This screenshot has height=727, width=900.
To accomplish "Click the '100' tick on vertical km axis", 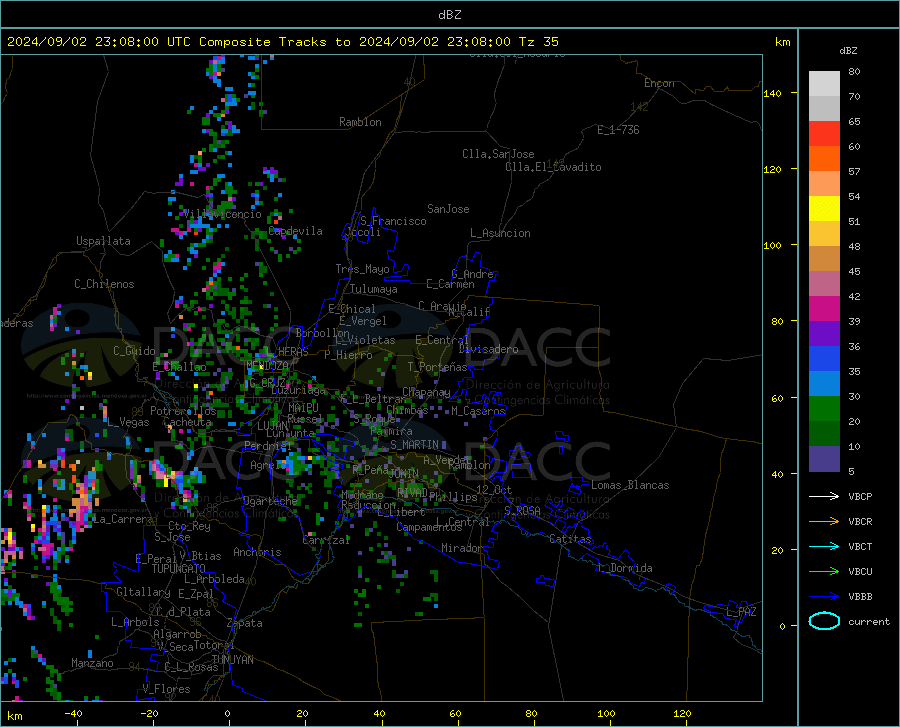I will point(772,245).
